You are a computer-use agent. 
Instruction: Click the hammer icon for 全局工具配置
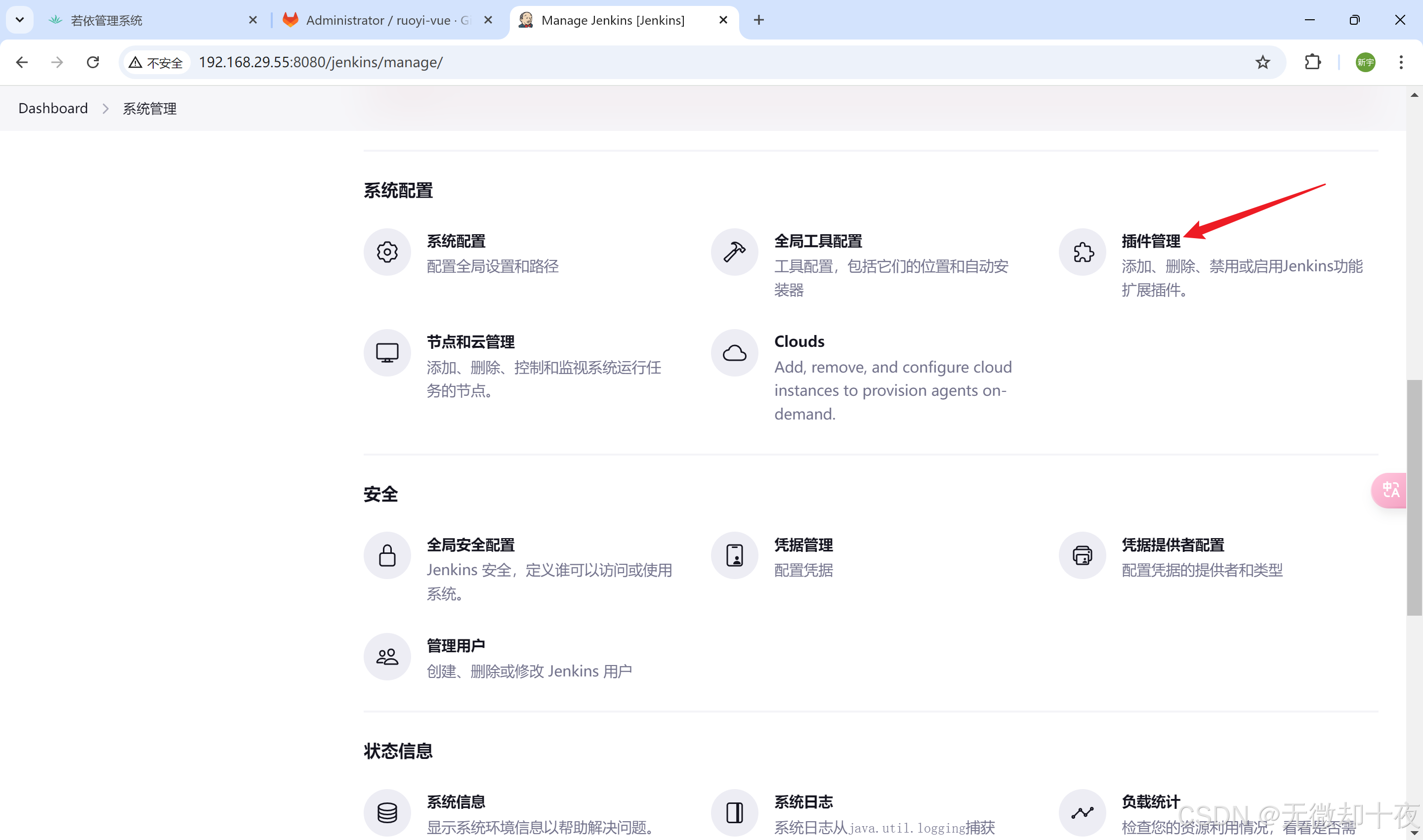[734, 252]
